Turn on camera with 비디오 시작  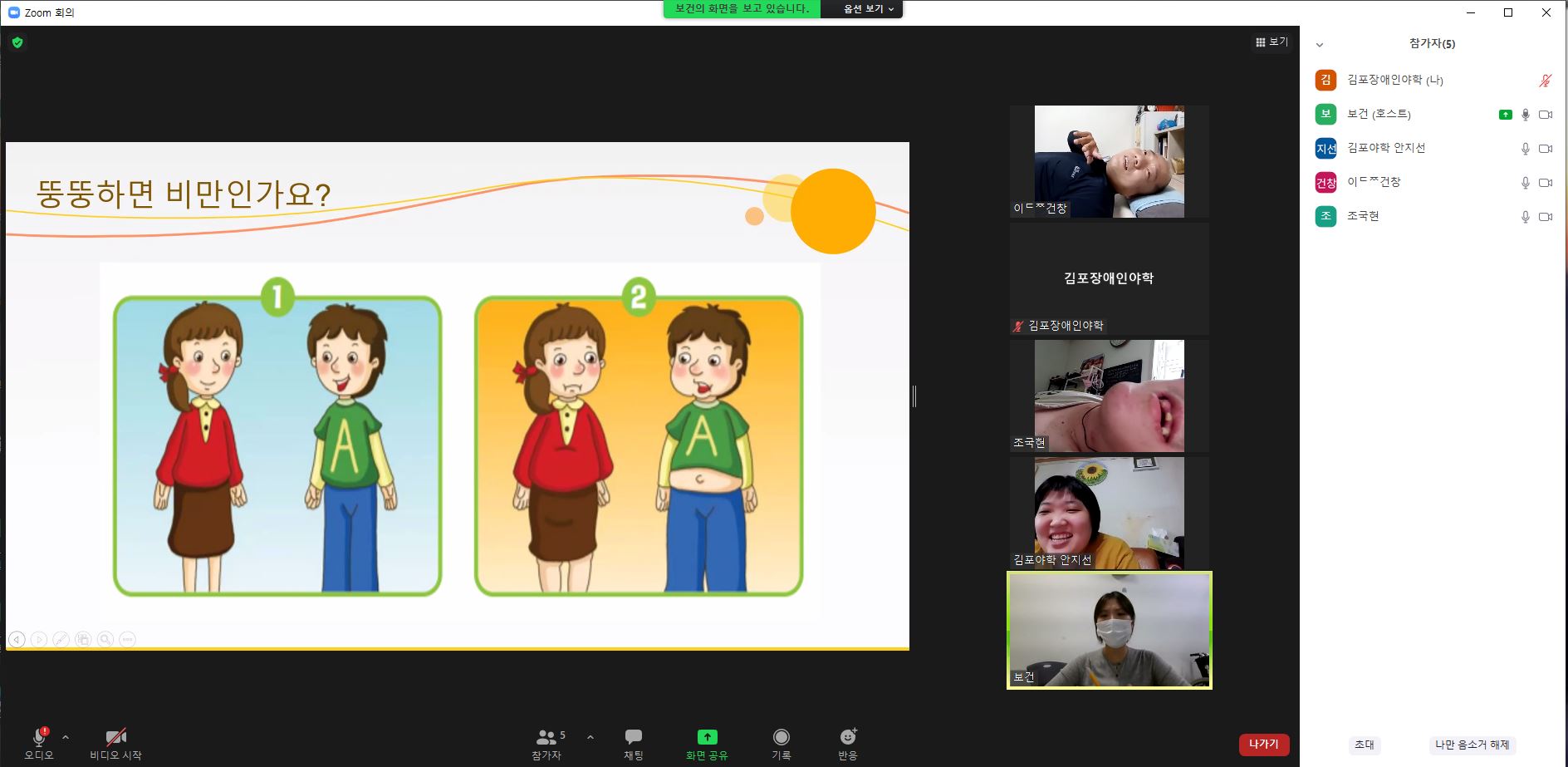coord(115,744)
